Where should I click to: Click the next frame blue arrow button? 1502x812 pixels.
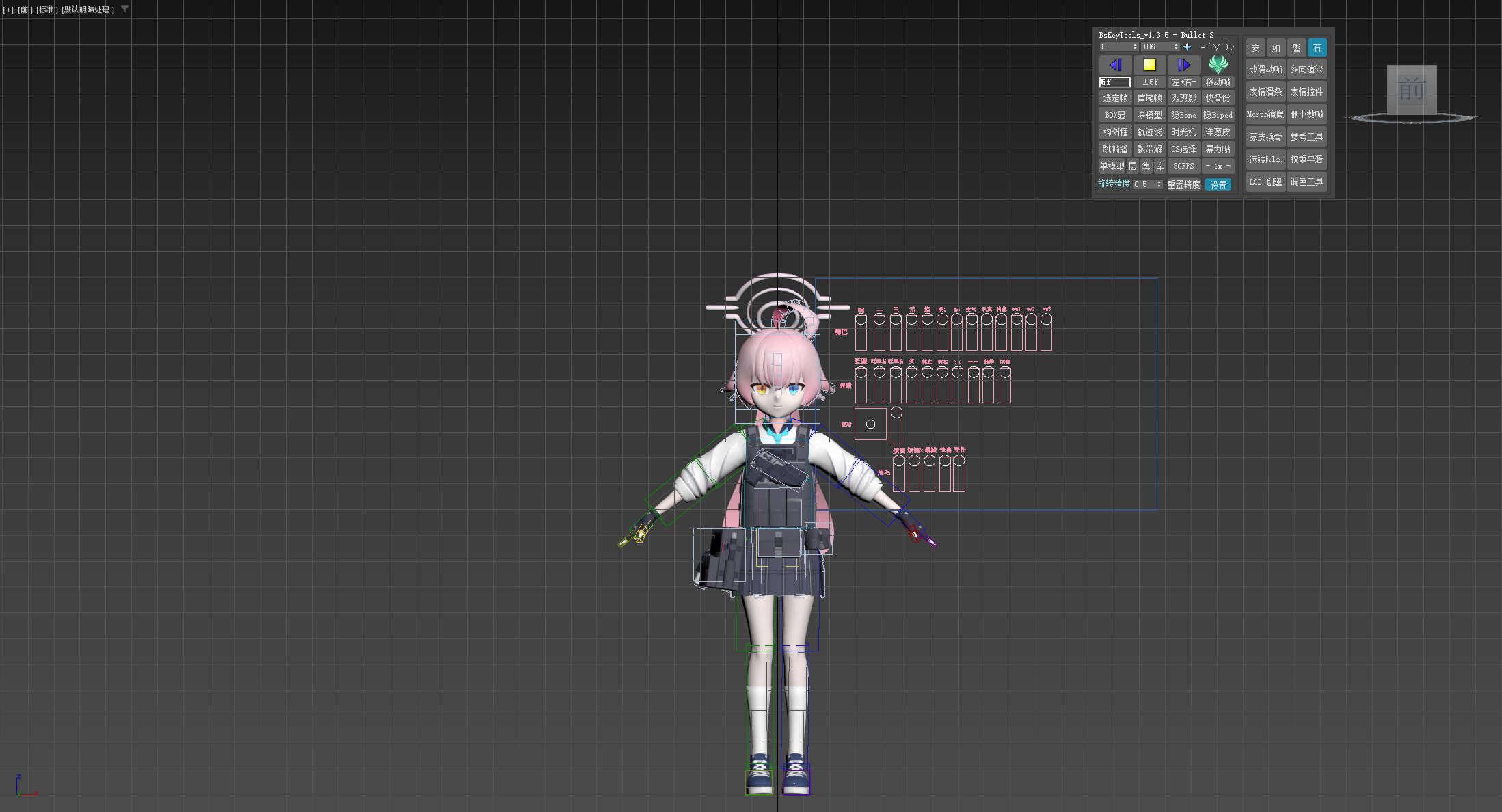point(1183,65)
